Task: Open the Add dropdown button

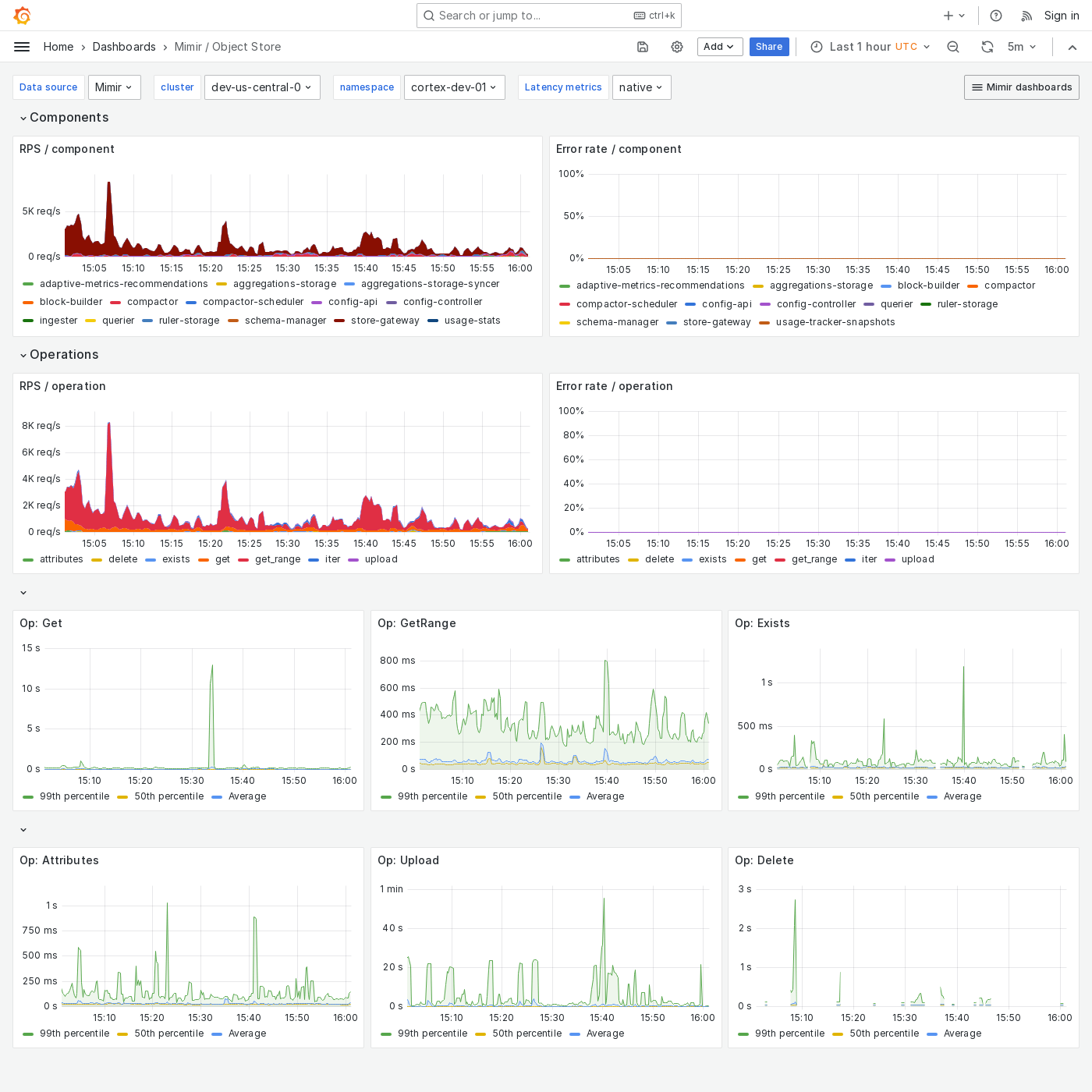Action: (720, 47)
